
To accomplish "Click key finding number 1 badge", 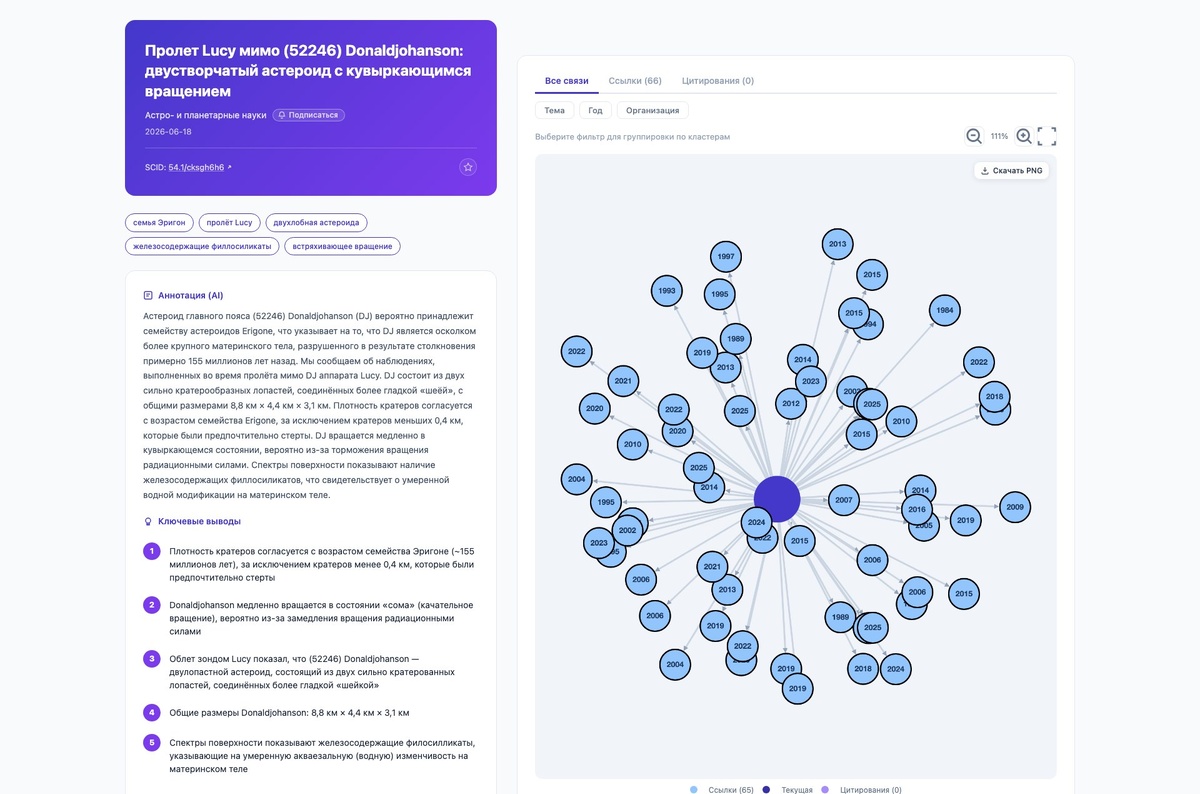I will point(152,551).
